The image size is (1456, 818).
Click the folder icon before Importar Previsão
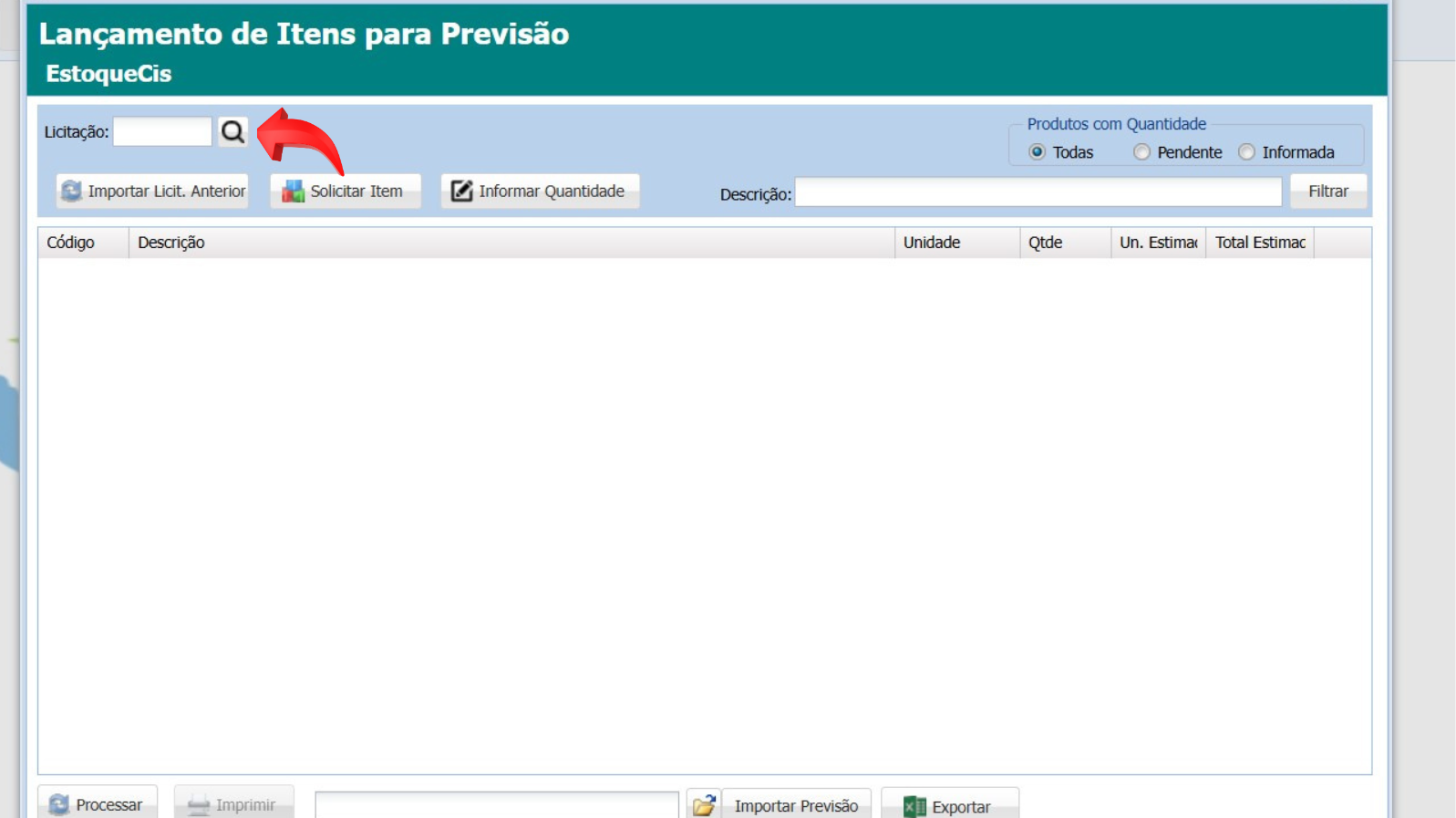[704, 805]
